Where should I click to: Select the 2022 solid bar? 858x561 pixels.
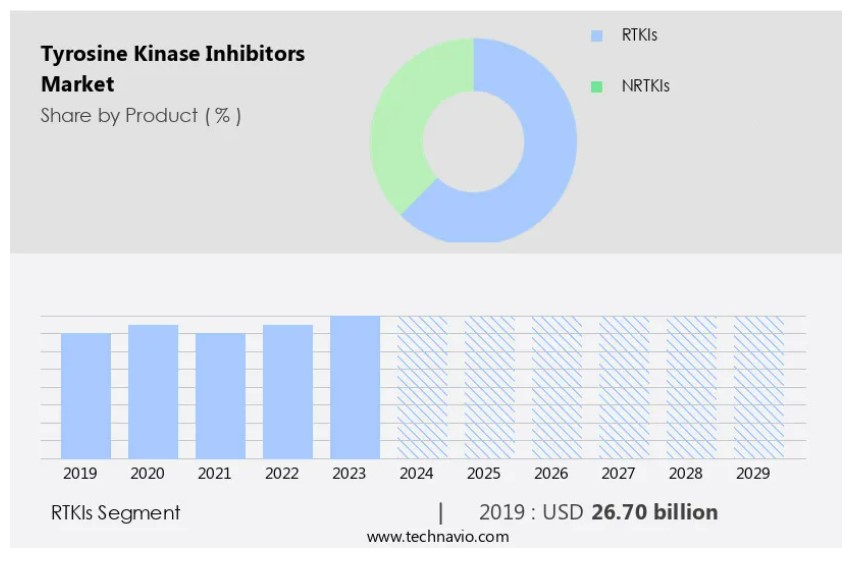click(x=288, y=392)
